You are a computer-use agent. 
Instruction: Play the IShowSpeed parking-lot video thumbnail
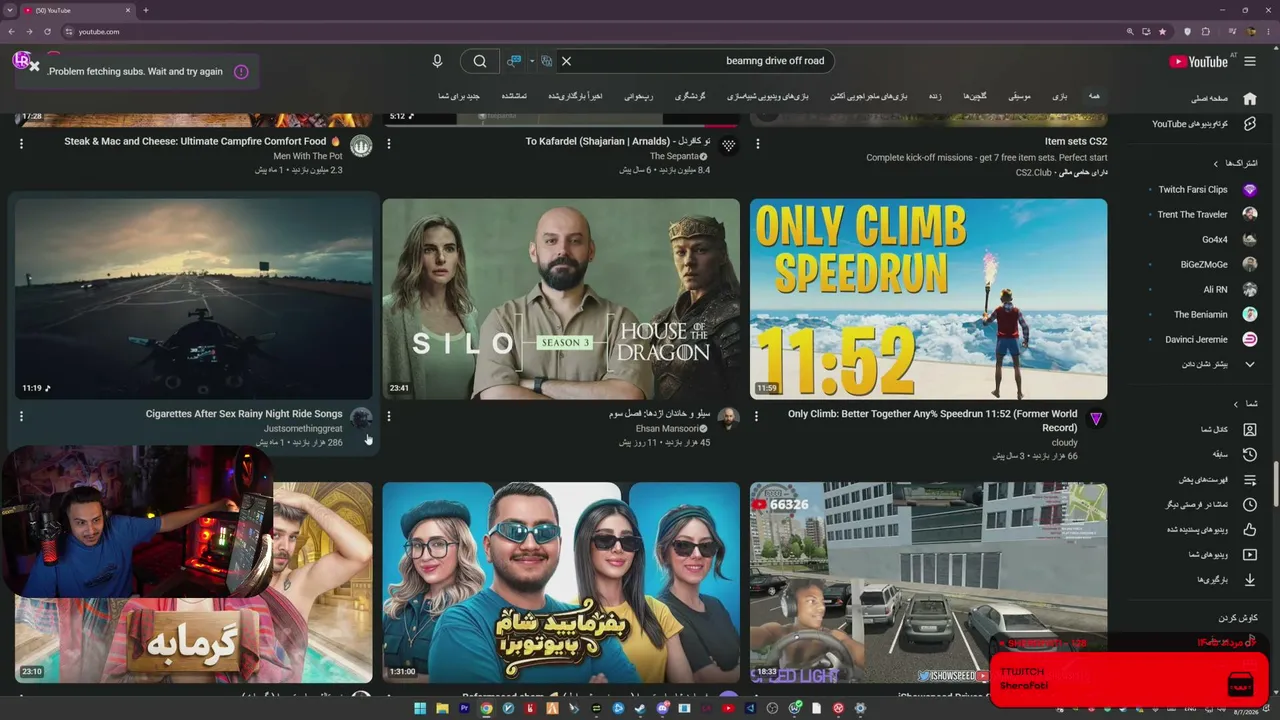pos(928,582)
